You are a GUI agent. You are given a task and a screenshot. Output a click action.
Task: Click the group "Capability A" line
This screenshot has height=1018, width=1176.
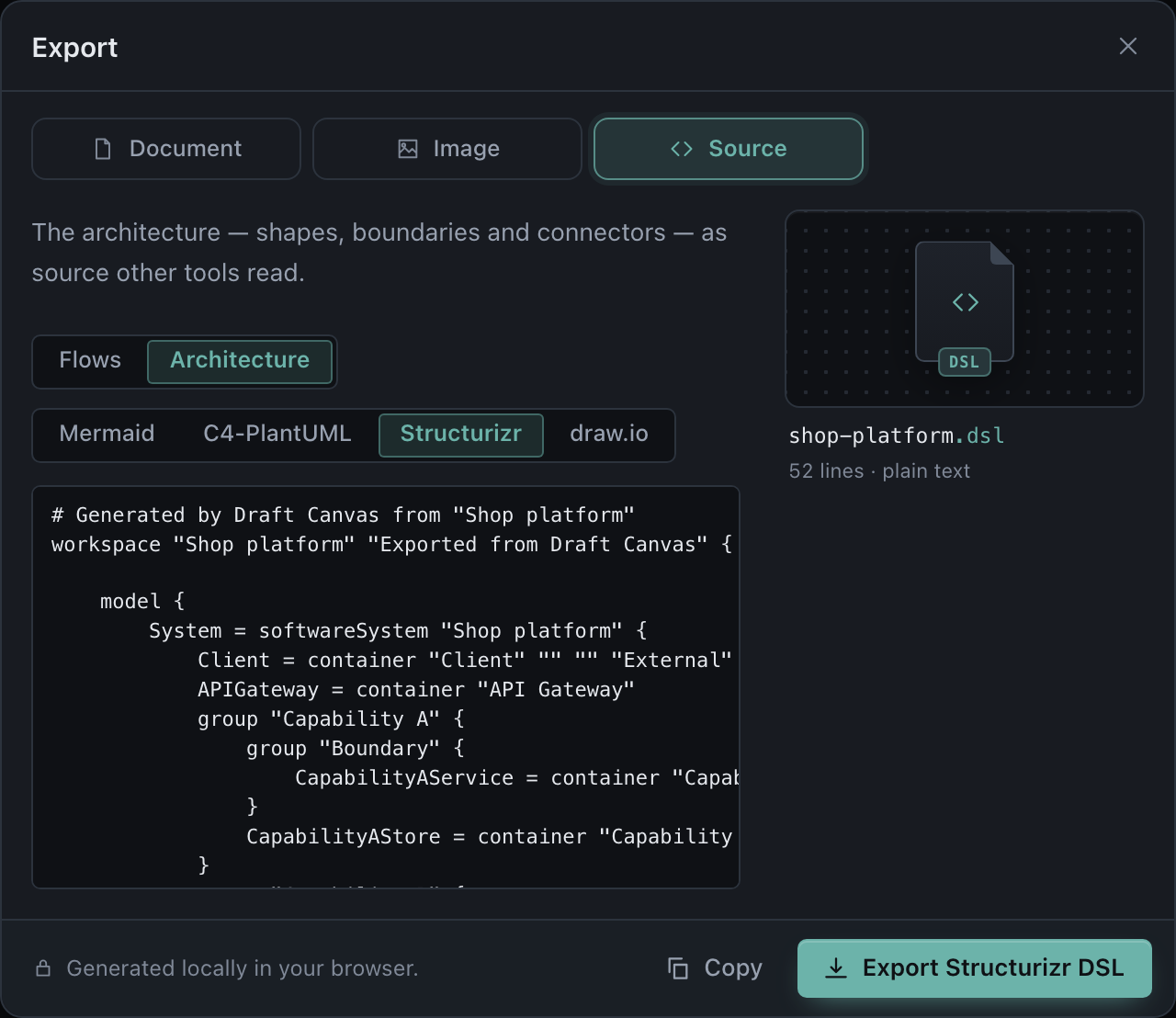click(331, 719)
